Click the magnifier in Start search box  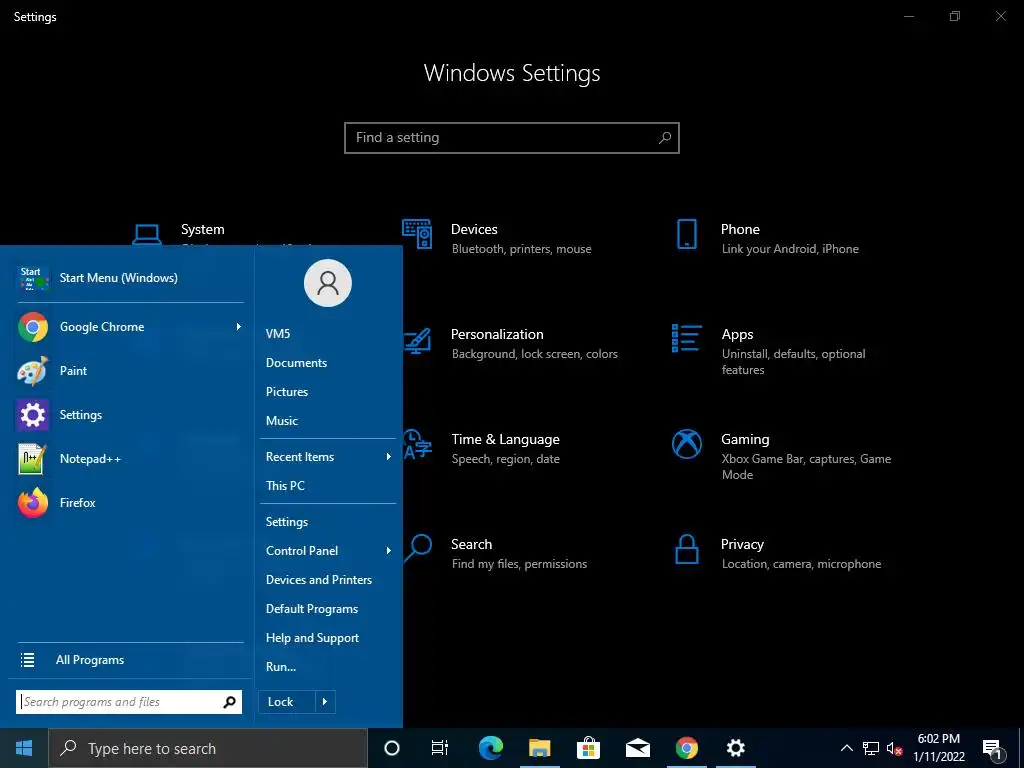229,702
